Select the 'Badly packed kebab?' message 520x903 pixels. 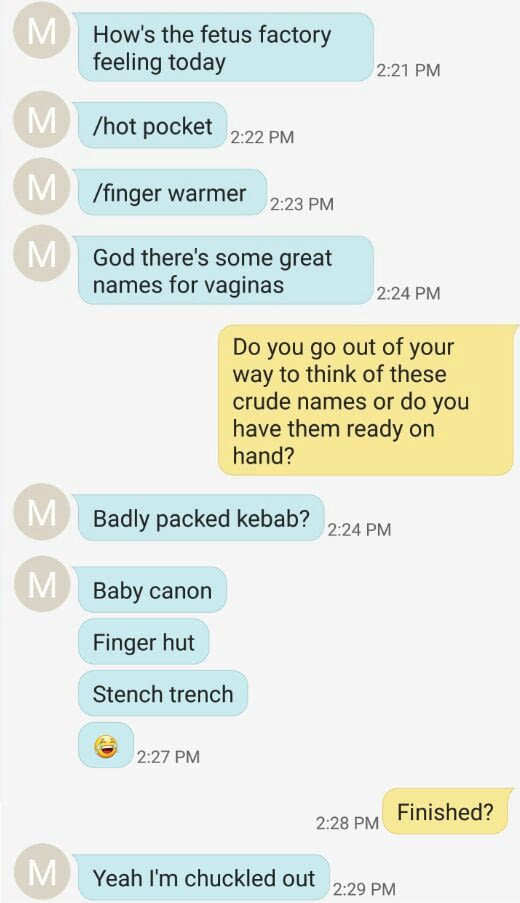(201, 518)
